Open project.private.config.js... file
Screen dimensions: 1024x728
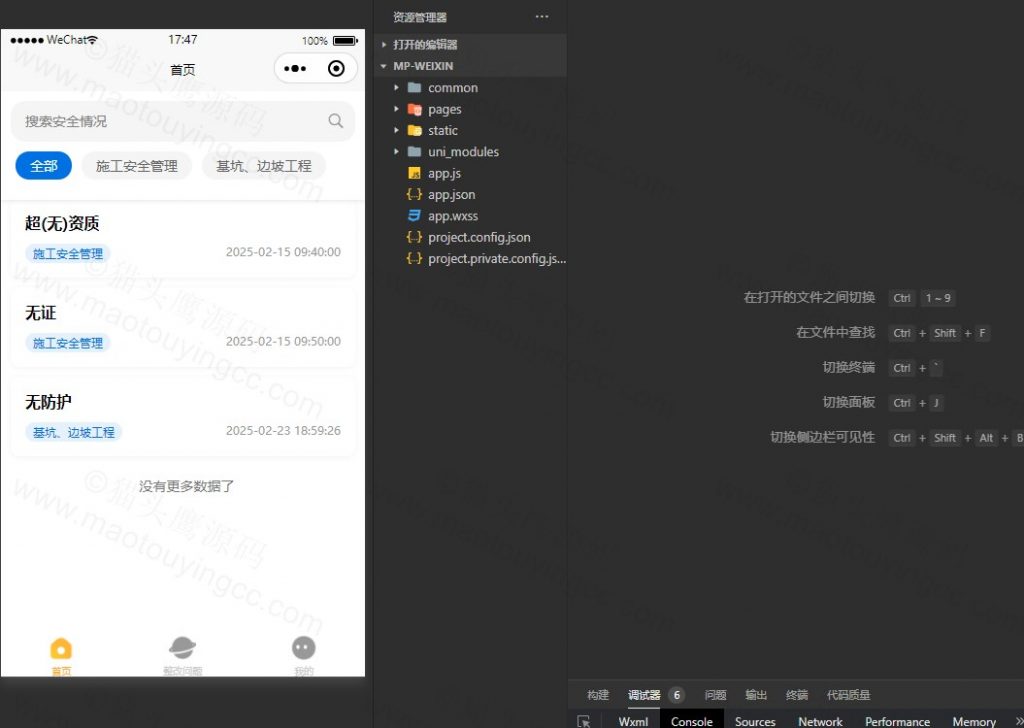coord(496,259)
